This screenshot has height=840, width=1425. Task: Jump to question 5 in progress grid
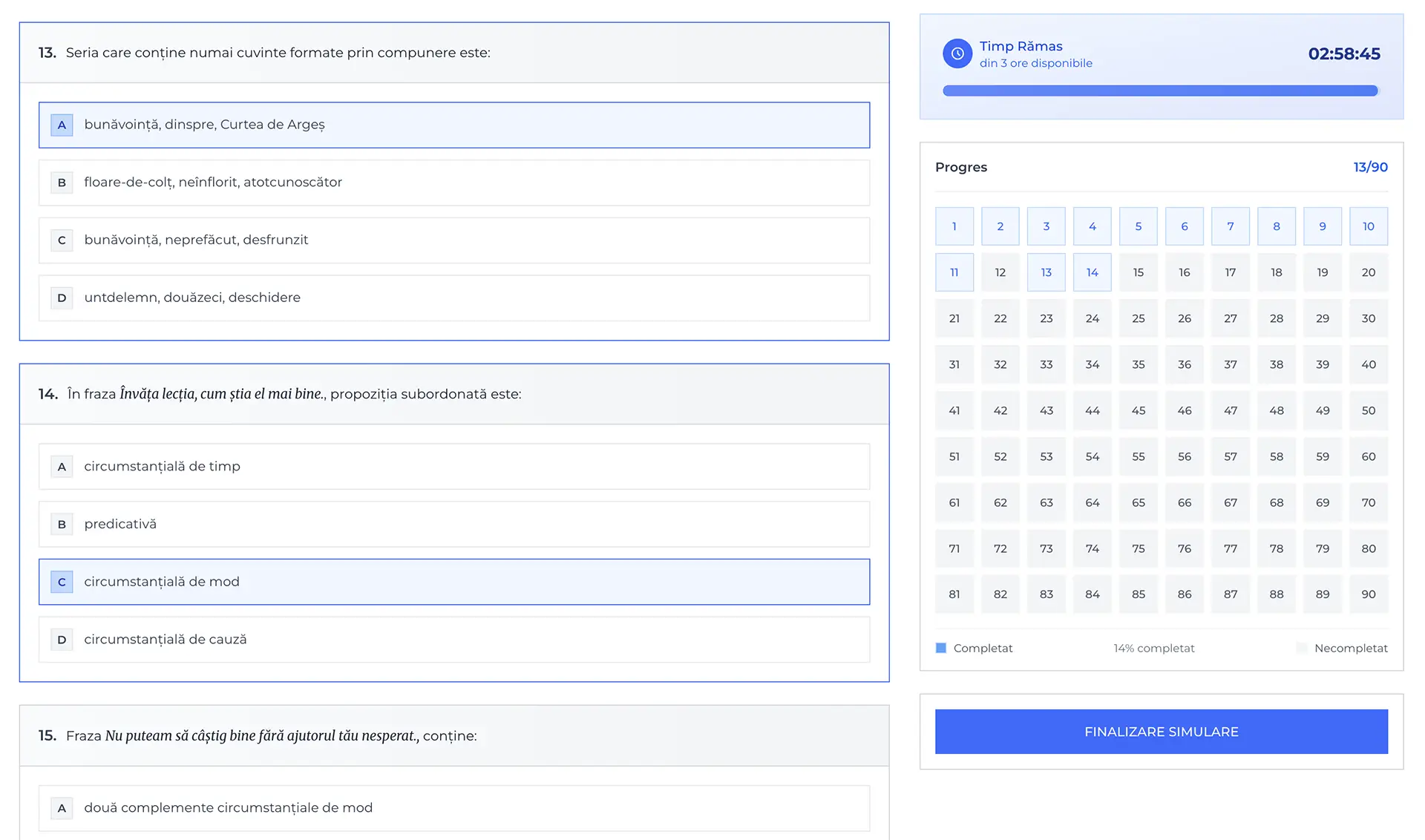coord(1139,226)
